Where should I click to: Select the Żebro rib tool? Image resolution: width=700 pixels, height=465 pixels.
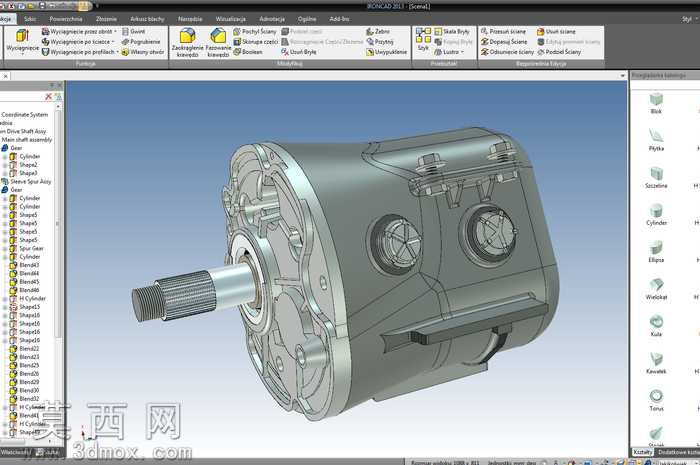[x=378, y=32]
